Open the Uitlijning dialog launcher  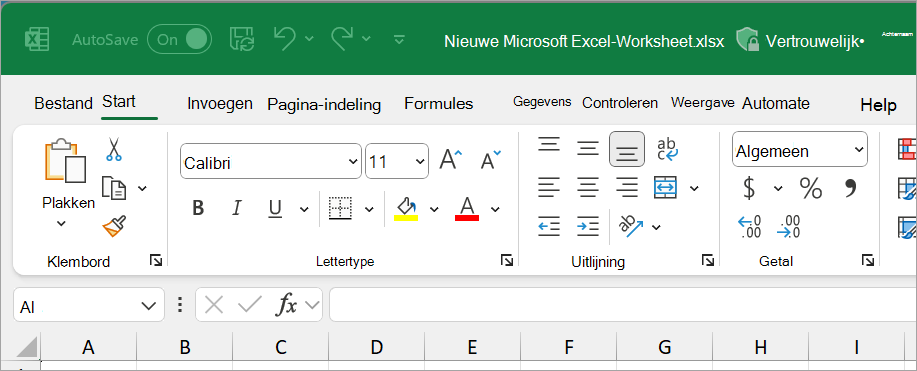tap(708, 260)
